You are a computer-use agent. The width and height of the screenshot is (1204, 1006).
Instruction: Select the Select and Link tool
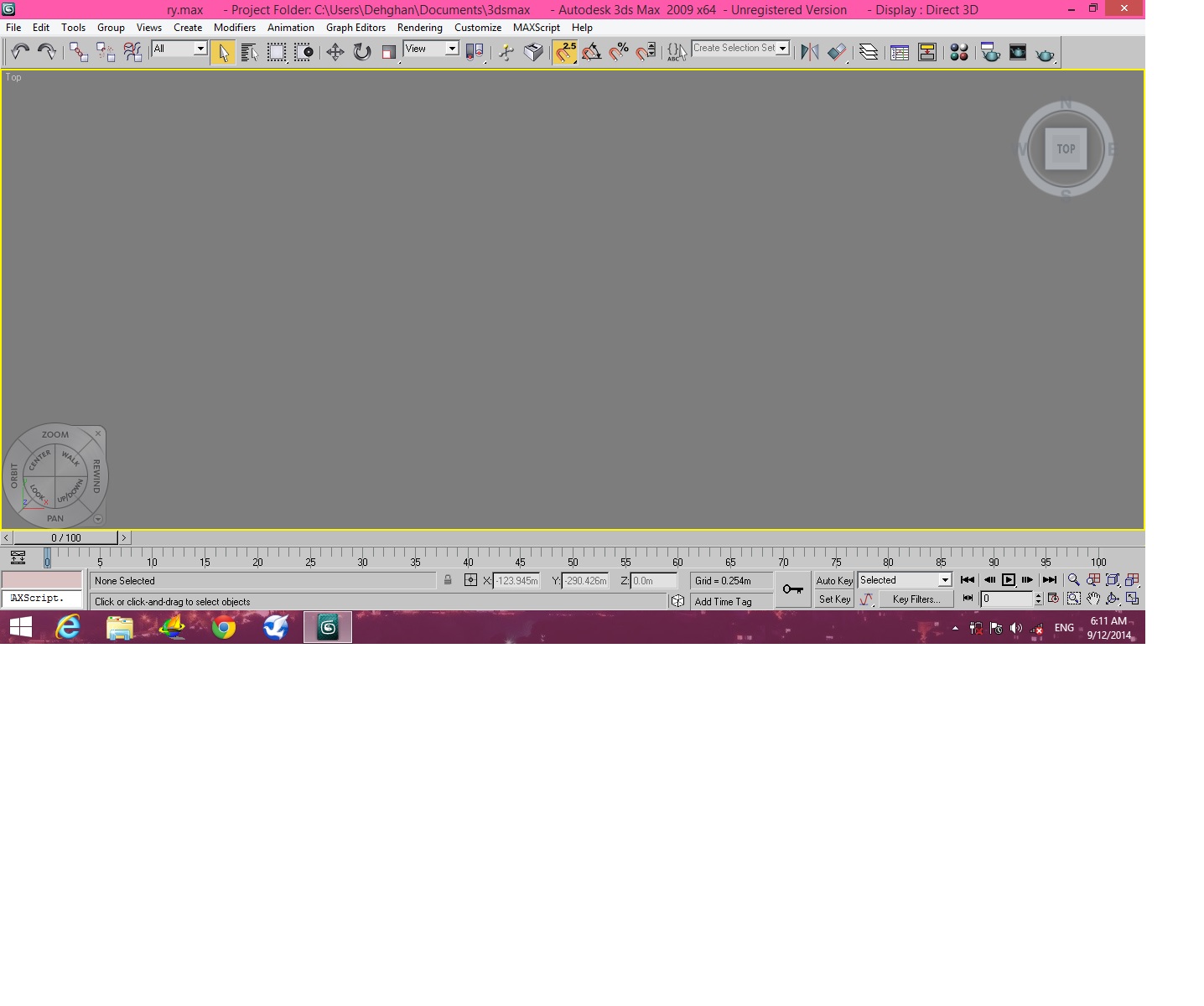click(79, 52)
